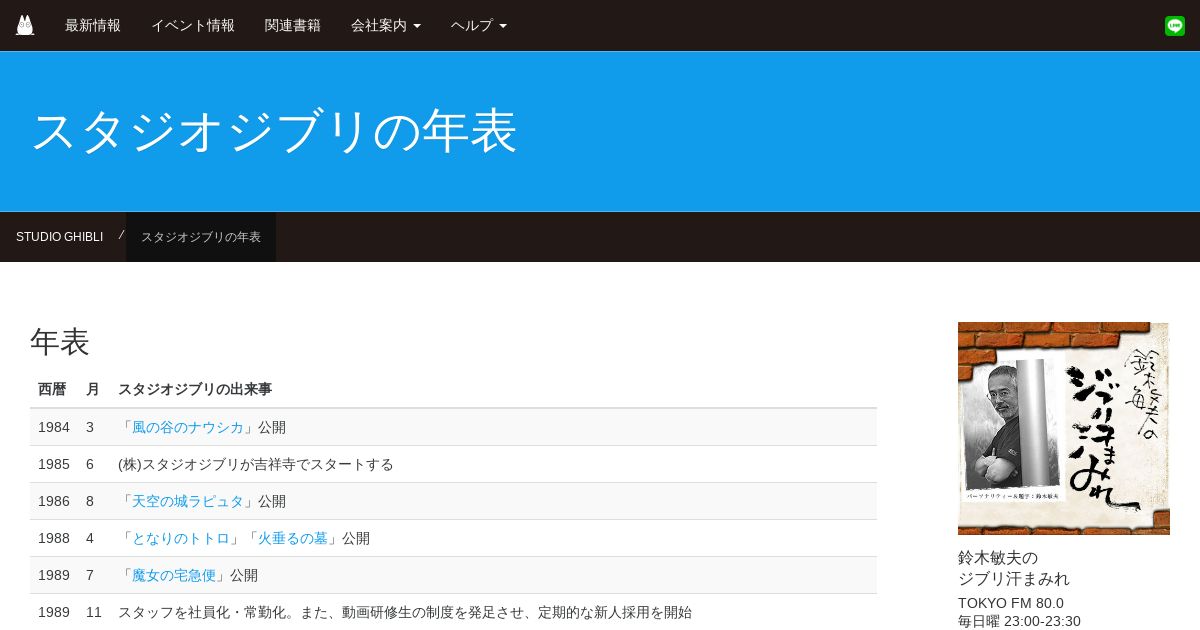The height and width of the screenshot is (630, 1200).
Task: Open 風の谷のナウシカ link
Action: pyautogui.click(x=188, y=427)
